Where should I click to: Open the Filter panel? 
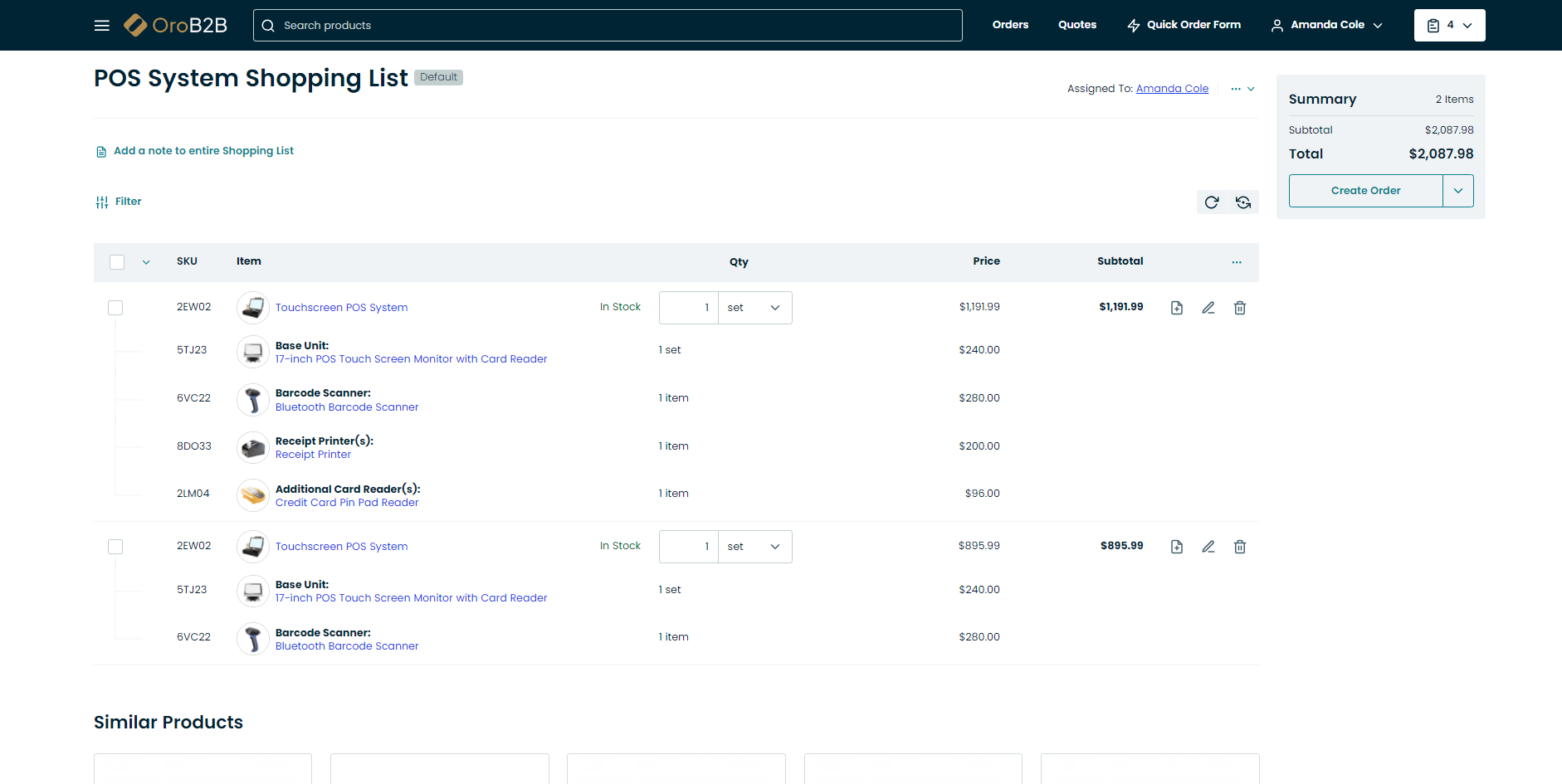pos(119,202)
